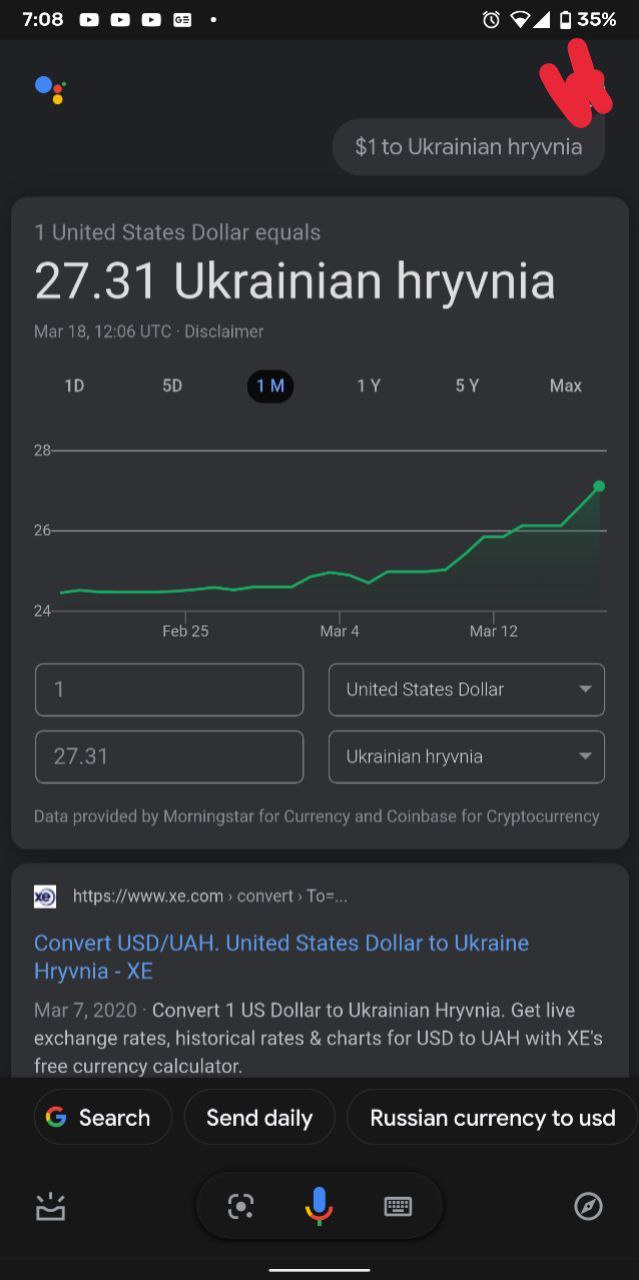Open Ukrainian hryvnia currency dropdown

pyautogui.click(x=466, y=757)
